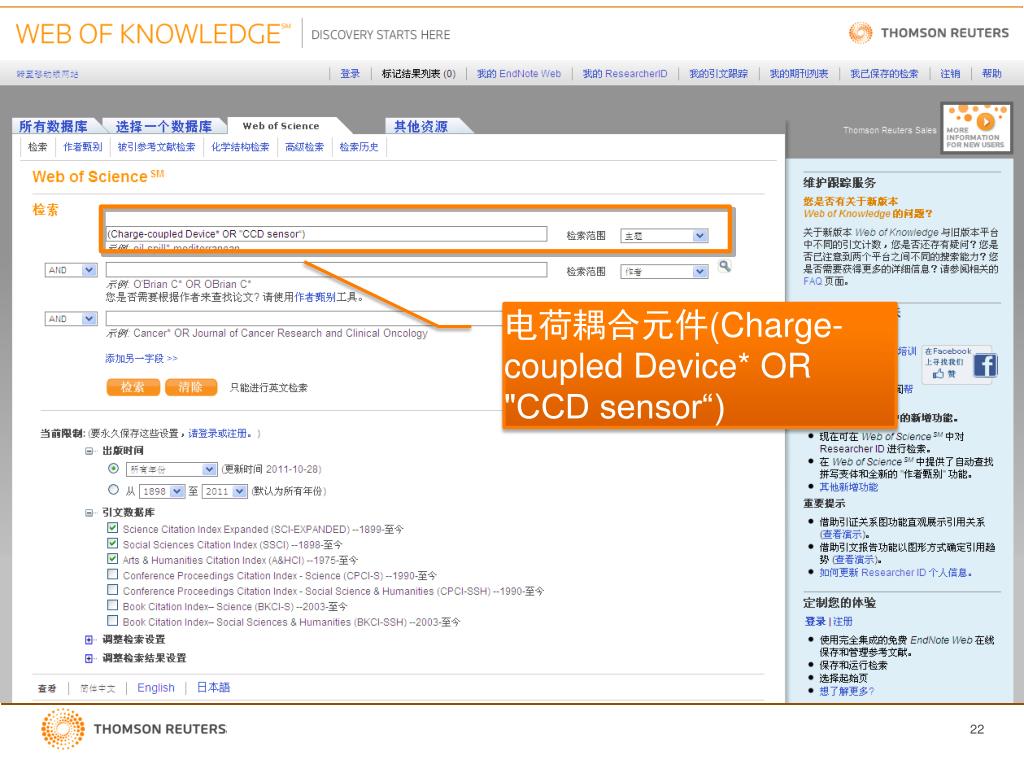Click the magnifier icon beside author field
The height and width of the screenshot is (768, 1024).
coord(724,266)
